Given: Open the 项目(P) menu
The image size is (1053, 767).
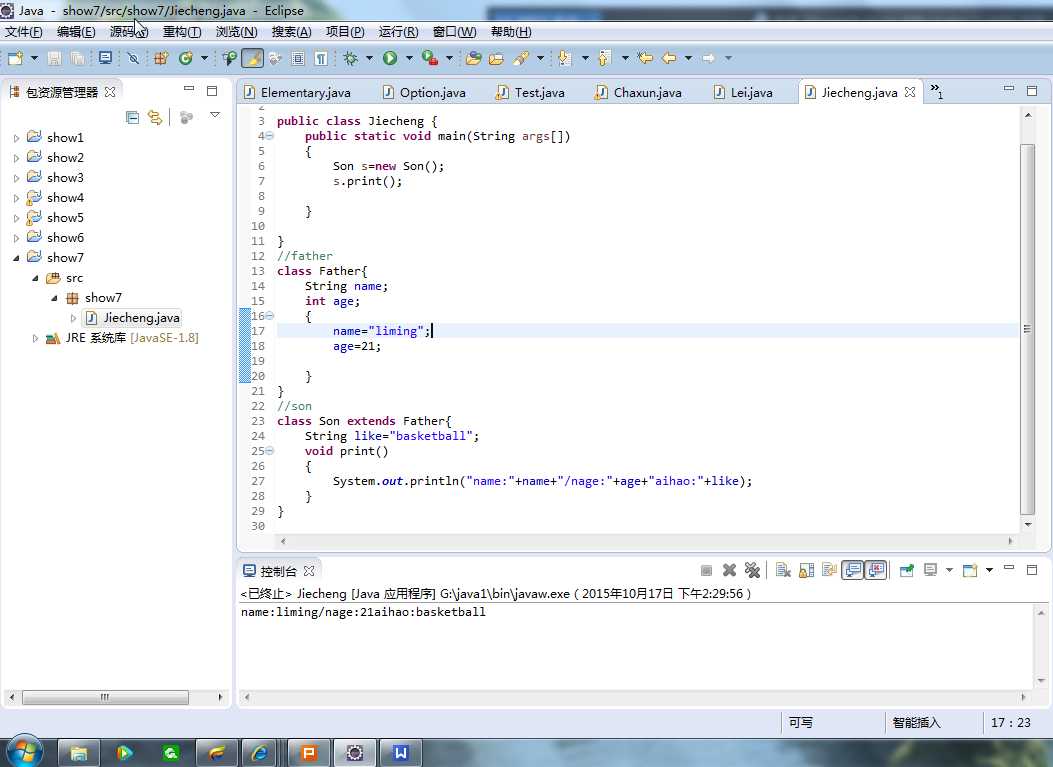Looking at the screenshot, I should coord(345,32).
